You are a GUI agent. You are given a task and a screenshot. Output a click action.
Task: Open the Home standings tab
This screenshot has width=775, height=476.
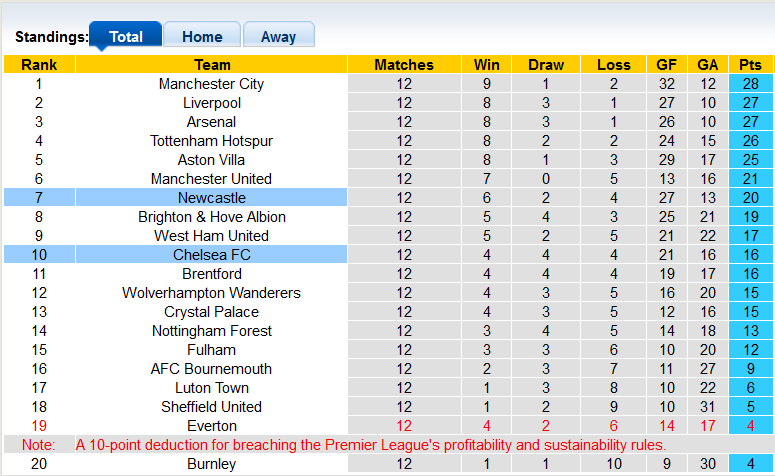202,37
